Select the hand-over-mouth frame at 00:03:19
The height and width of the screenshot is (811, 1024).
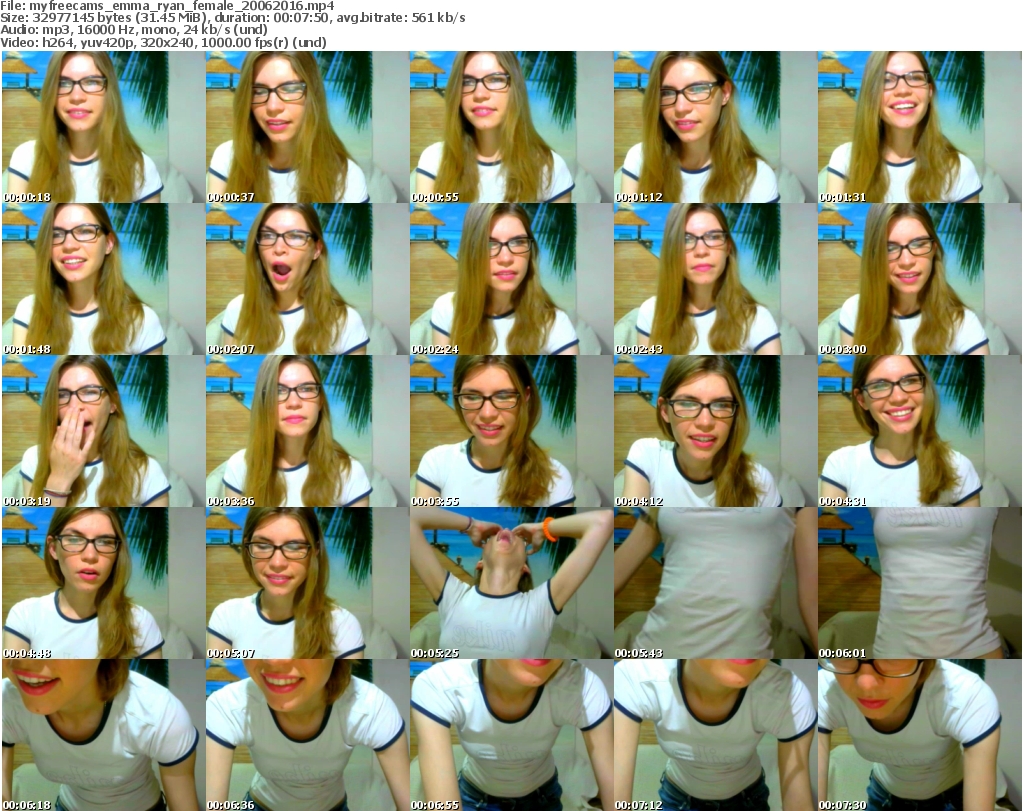[104, 431]
